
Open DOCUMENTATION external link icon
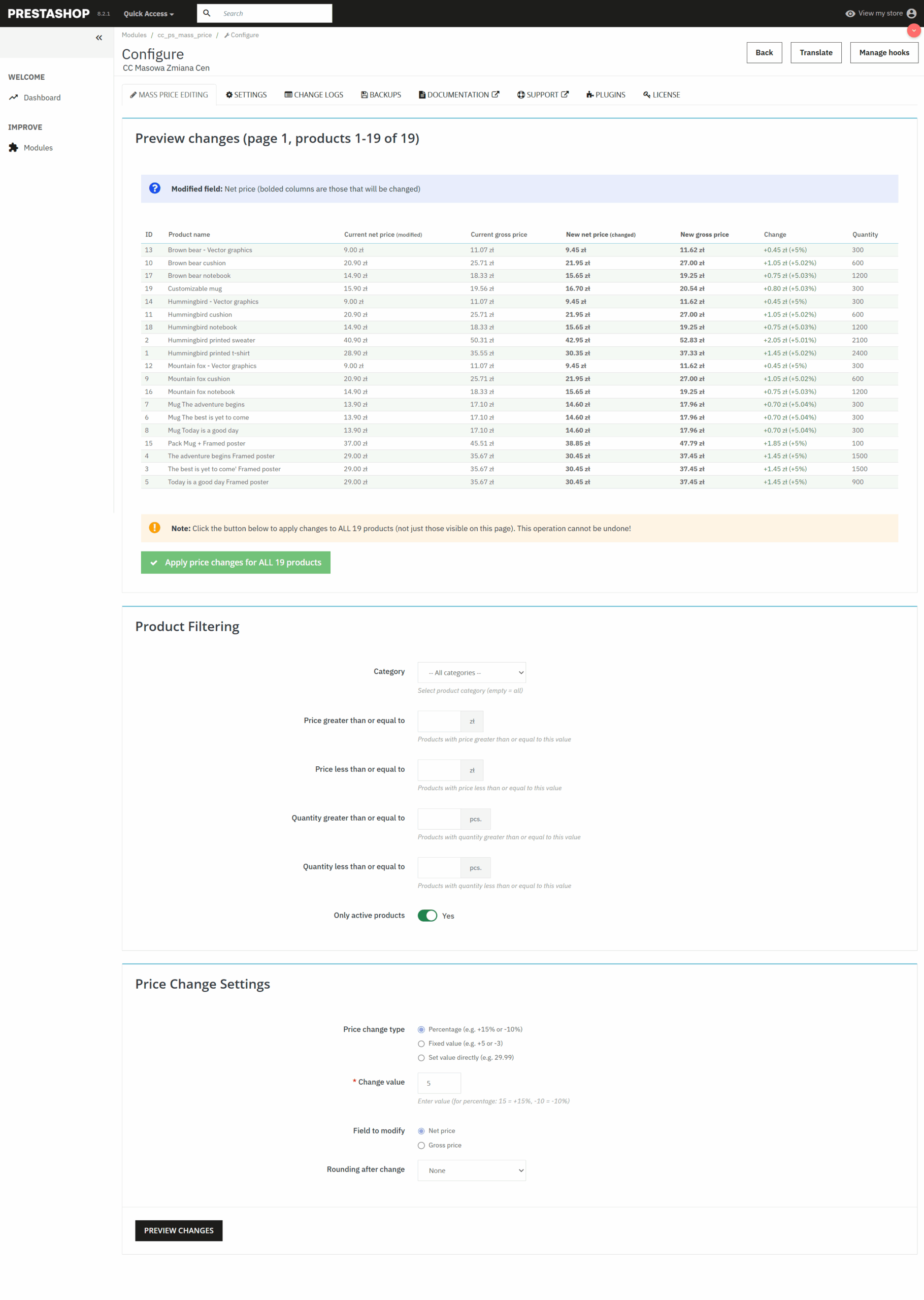[x=496, y=94]
